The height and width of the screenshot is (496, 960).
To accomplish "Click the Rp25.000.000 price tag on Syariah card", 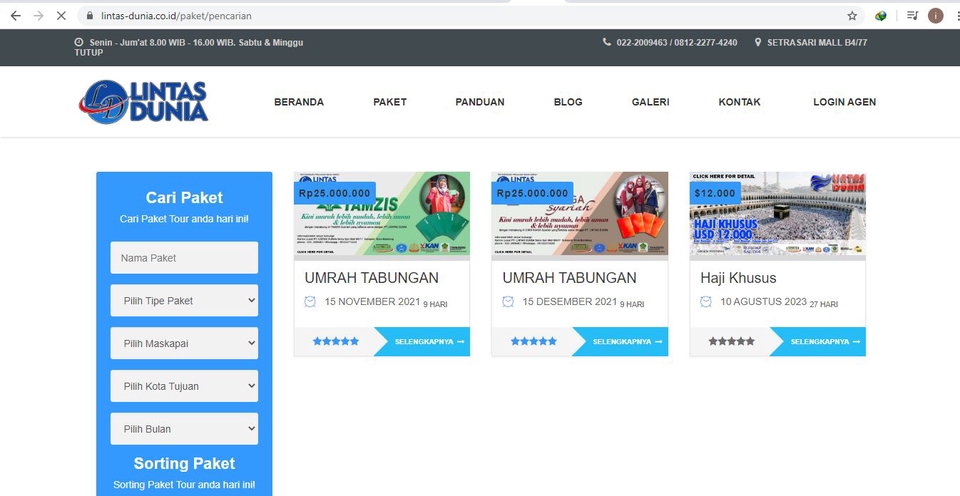I will coord(533,193).
